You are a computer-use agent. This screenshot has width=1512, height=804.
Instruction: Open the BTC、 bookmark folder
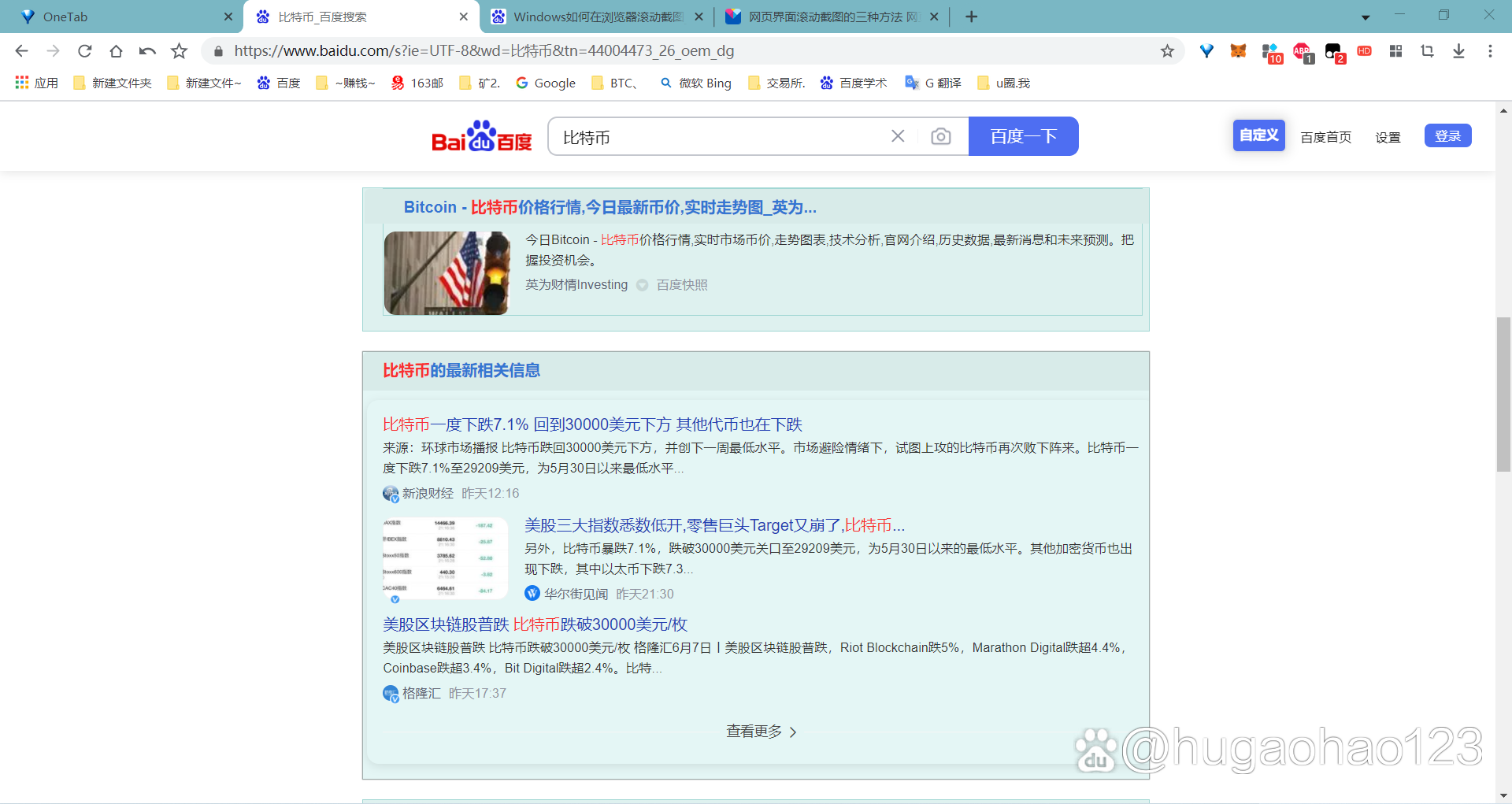pos(614,83)
